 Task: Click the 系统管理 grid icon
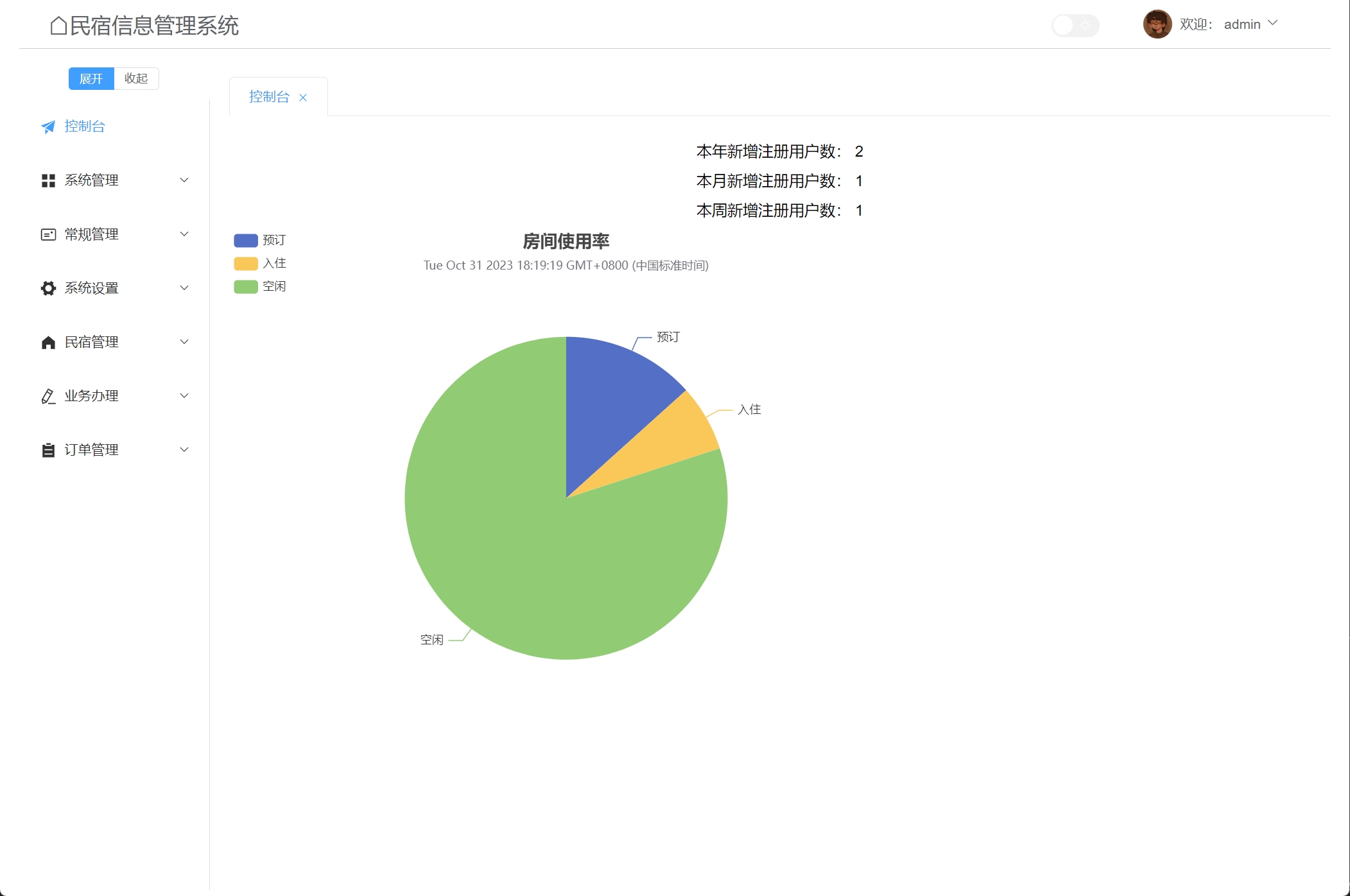pos(48,181)
